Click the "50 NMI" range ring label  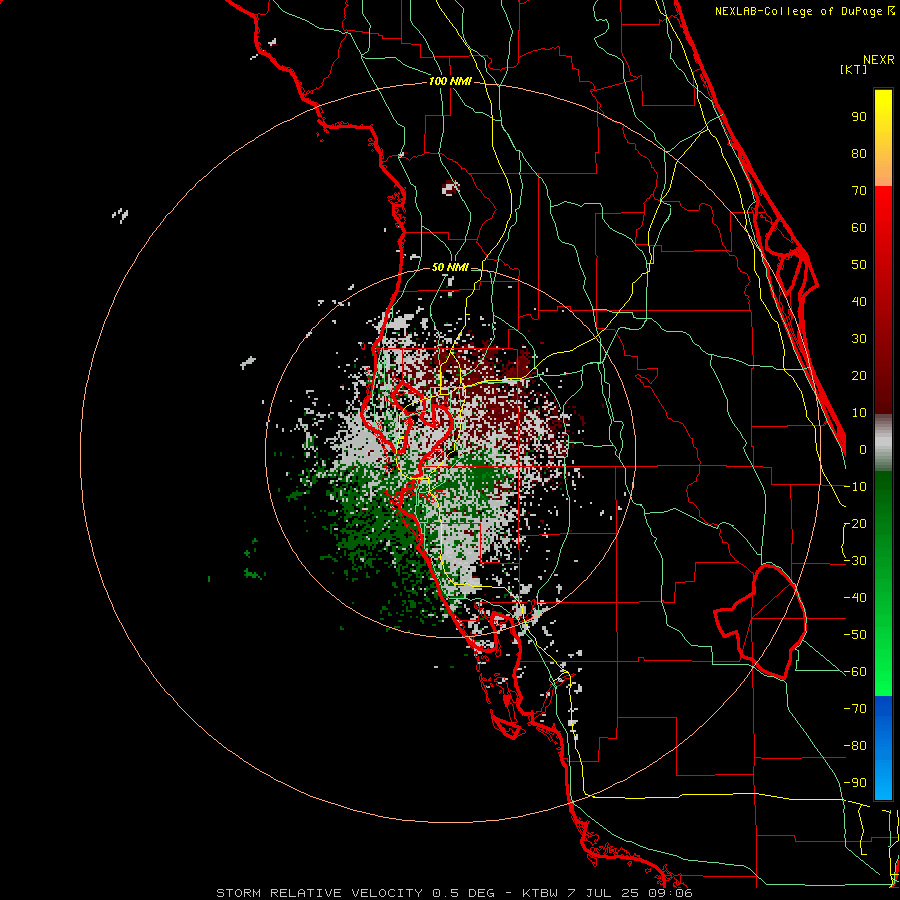point(450,267)
